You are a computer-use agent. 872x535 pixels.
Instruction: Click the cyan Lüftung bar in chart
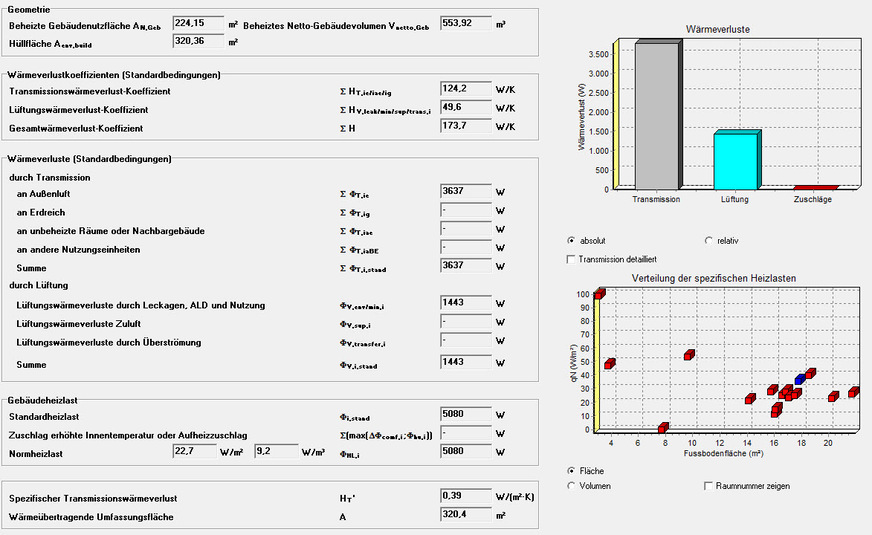tap(736, 160)
